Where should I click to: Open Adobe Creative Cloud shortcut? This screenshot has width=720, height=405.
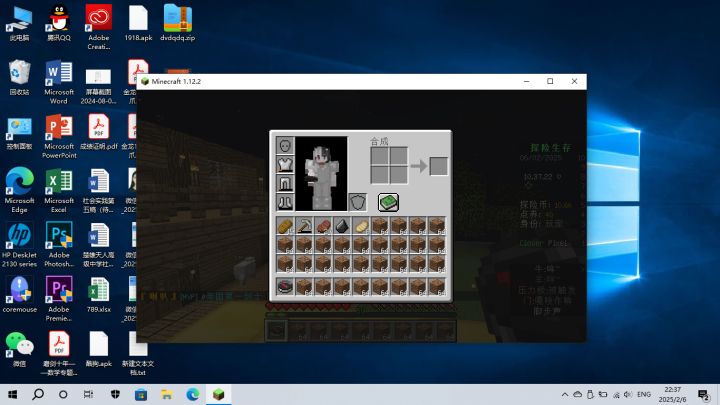tap(98, 28)
